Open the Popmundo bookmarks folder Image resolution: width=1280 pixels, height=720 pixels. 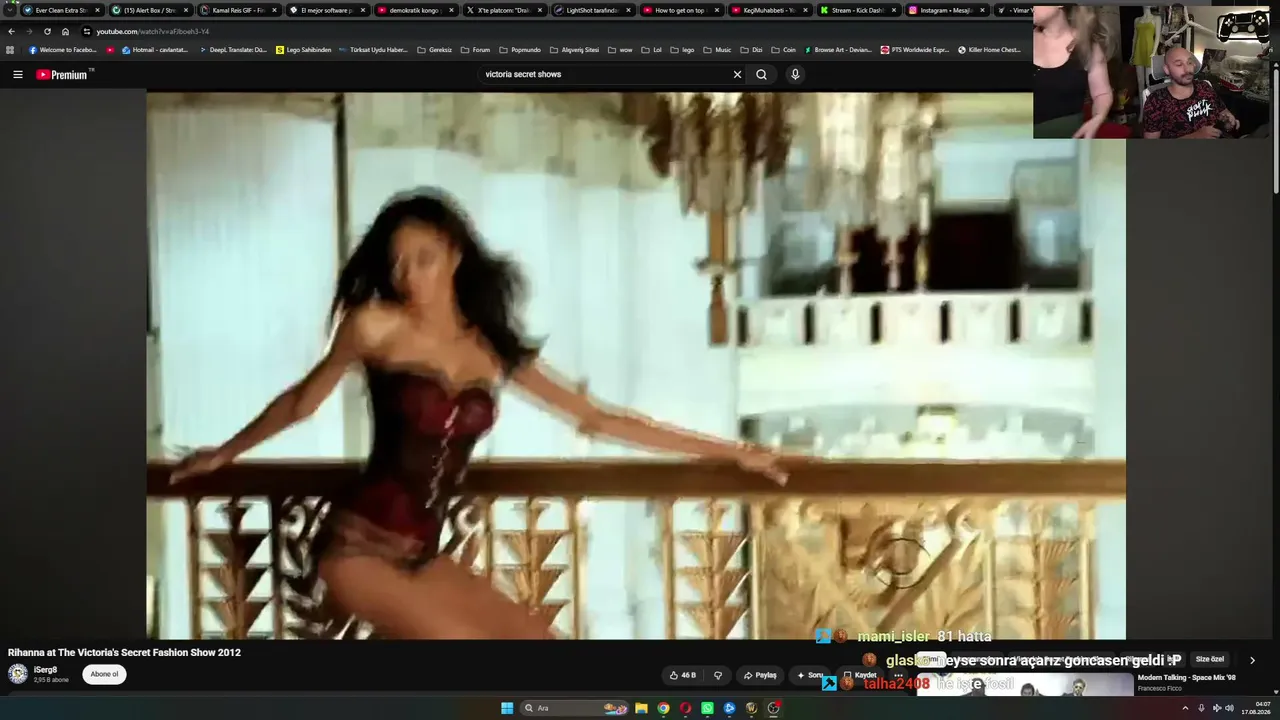[x=519, y=49]
